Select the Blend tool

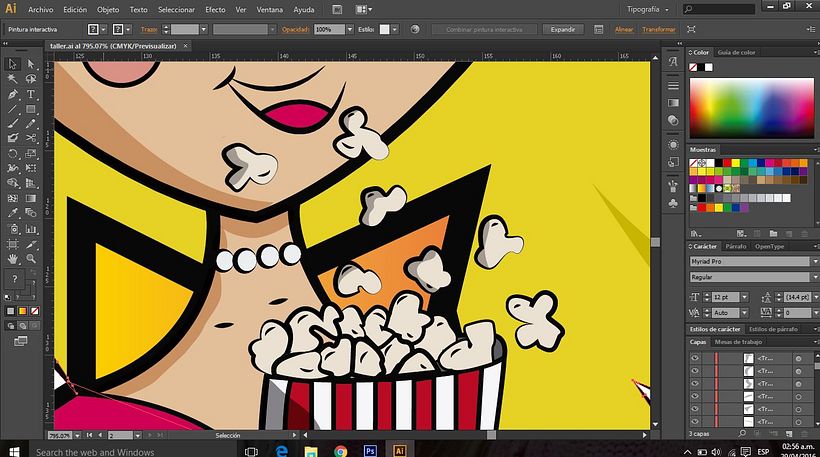pyautogui.click(x=31, y=213)
